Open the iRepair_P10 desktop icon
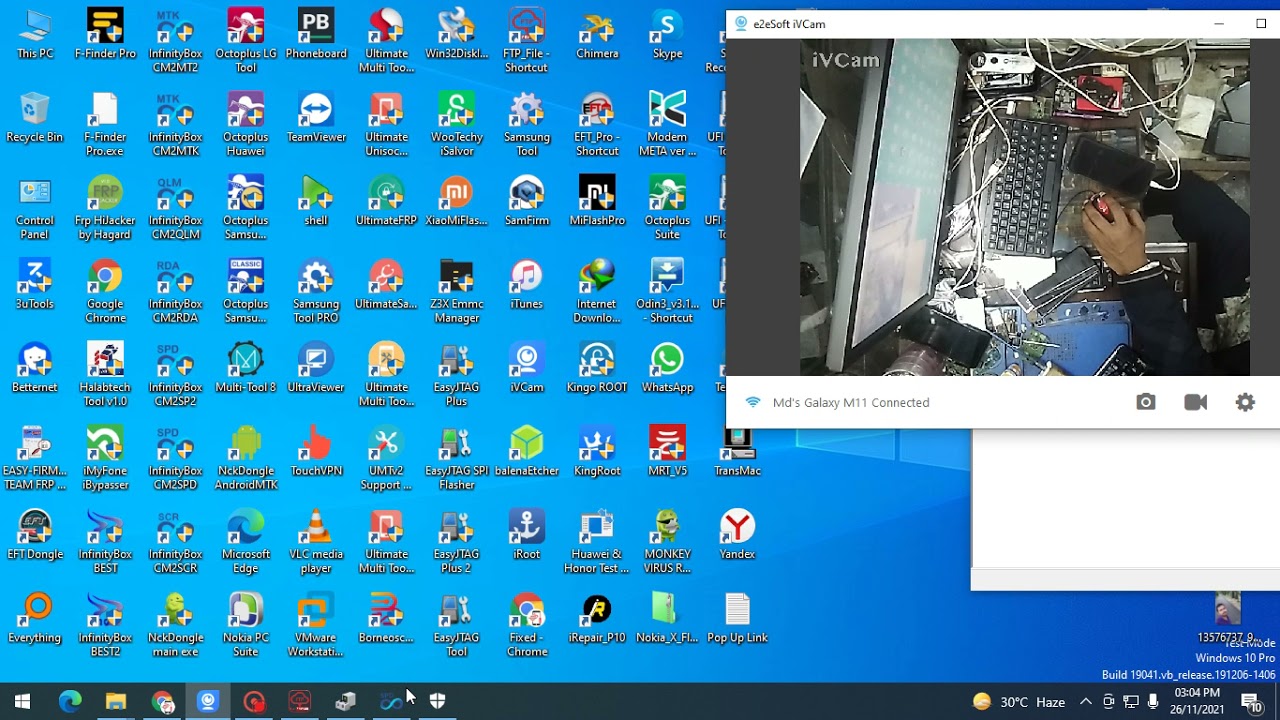The image size is (1280, 720). [x=597, y=618]
